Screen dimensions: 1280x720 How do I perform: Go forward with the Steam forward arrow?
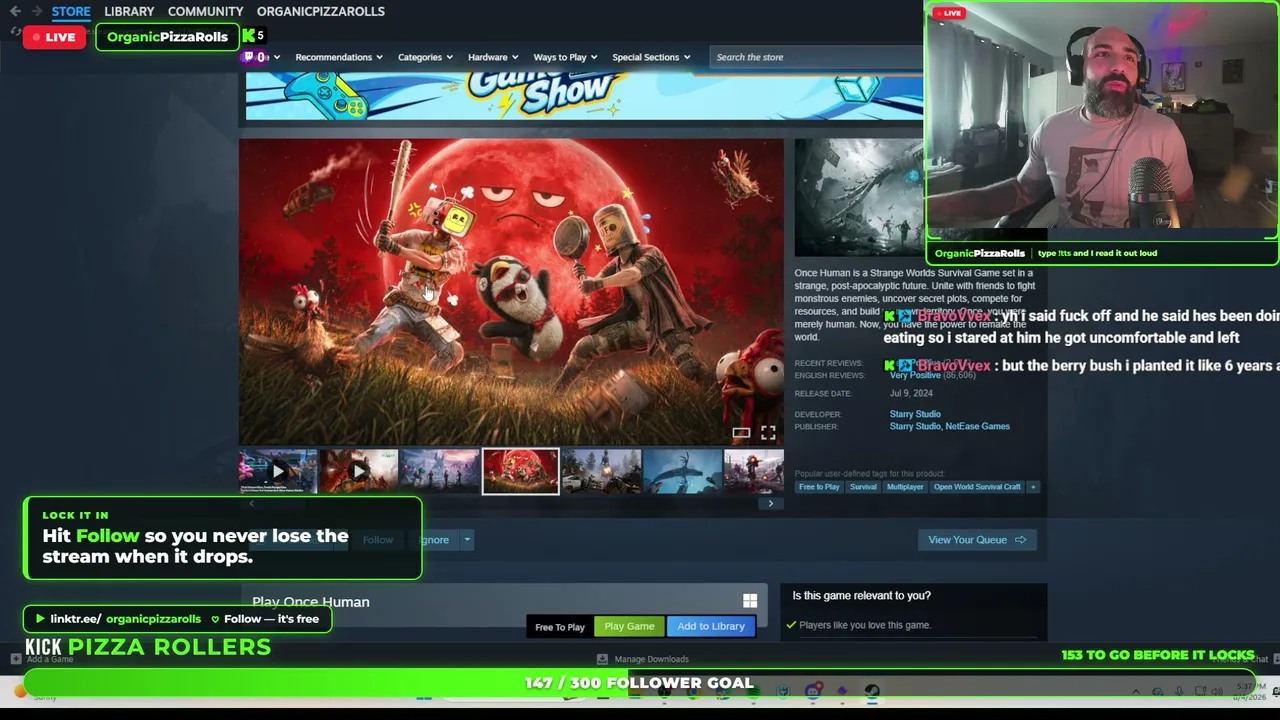(36, 11)
